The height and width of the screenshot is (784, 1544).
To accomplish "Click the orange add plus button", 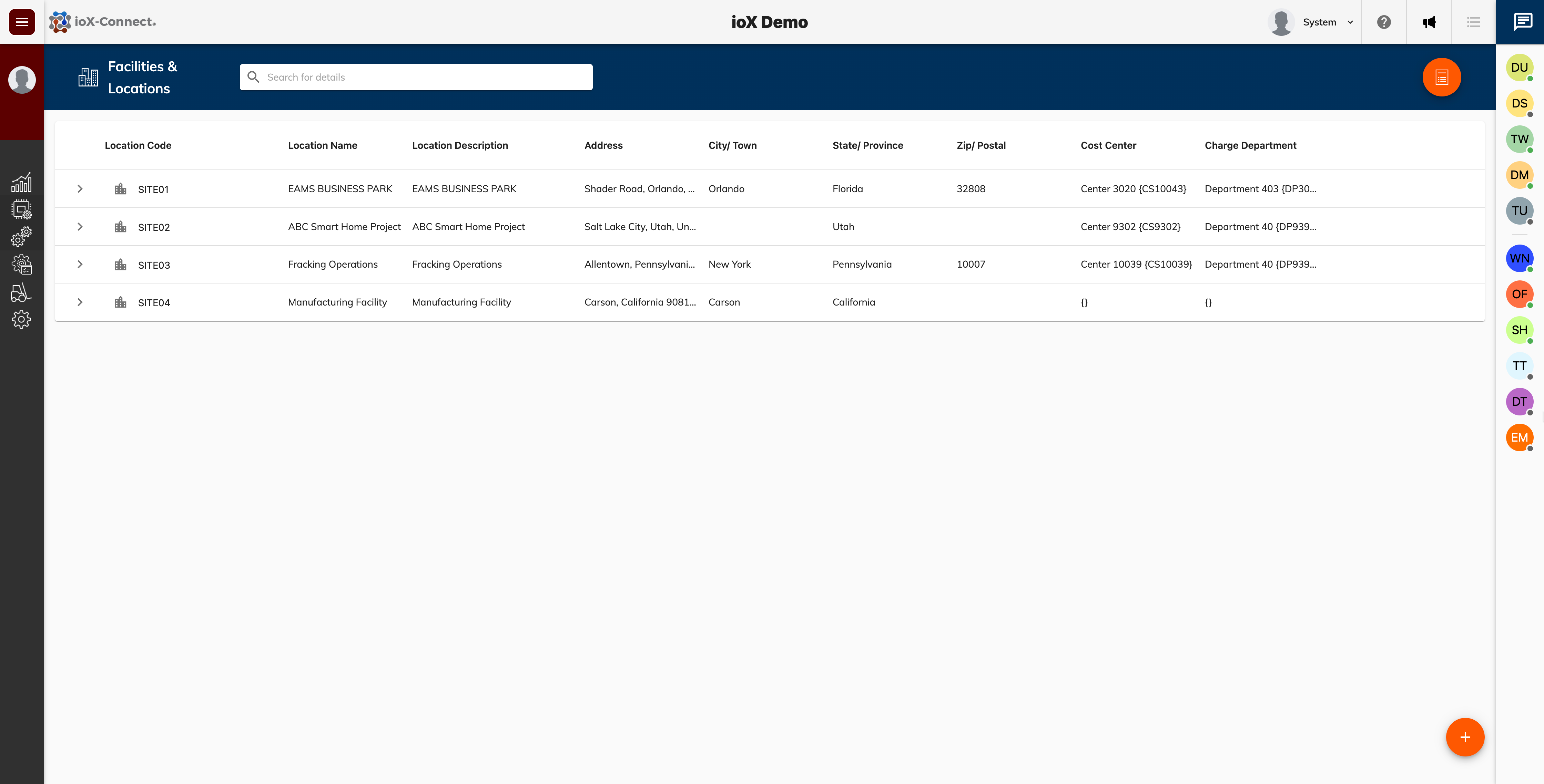I will point(1465,737).
